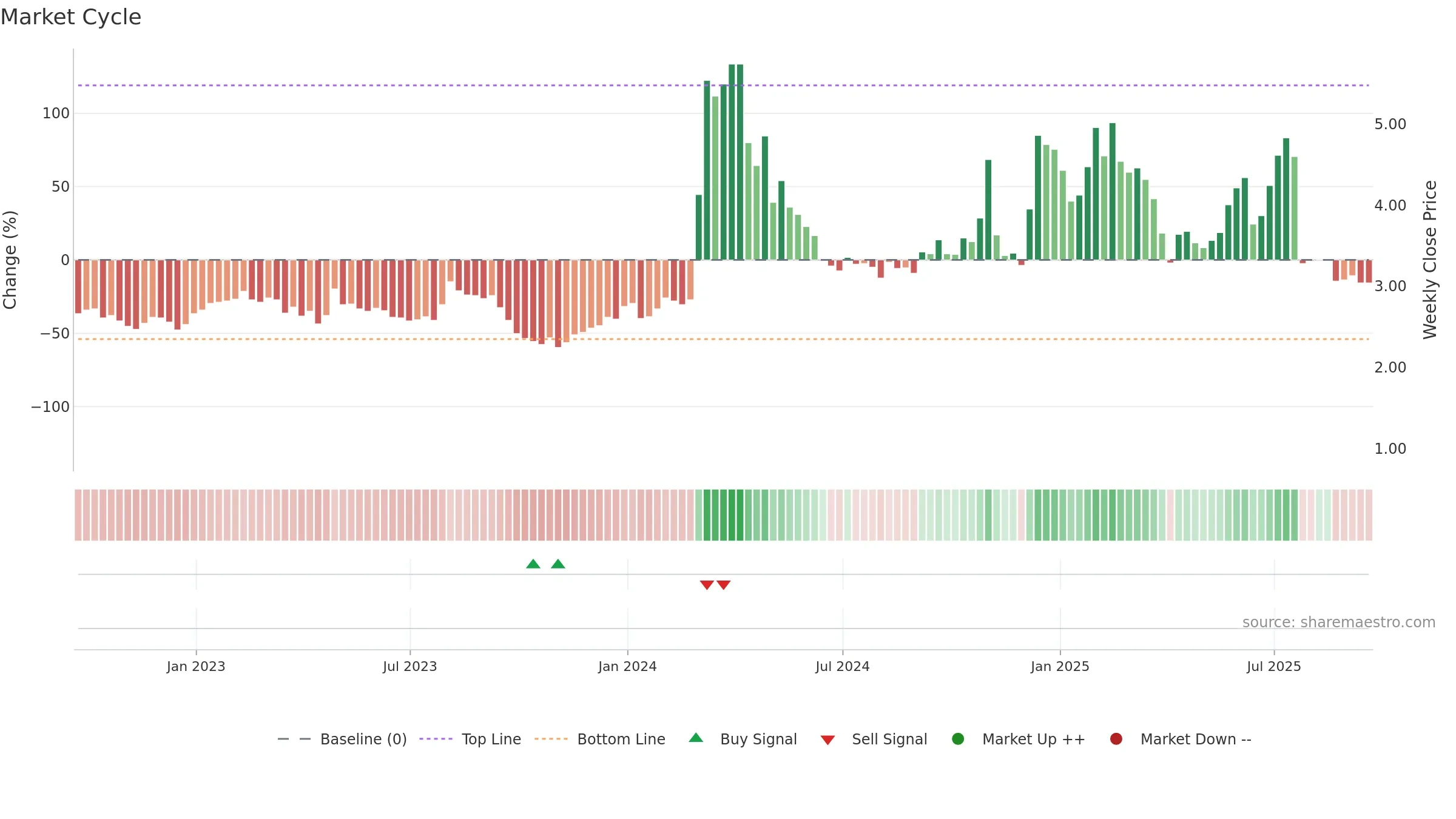This screenshot has height=819, width=1456.
Task: Click the lowest red bar below the bottom line
Action: coord(558,303)
